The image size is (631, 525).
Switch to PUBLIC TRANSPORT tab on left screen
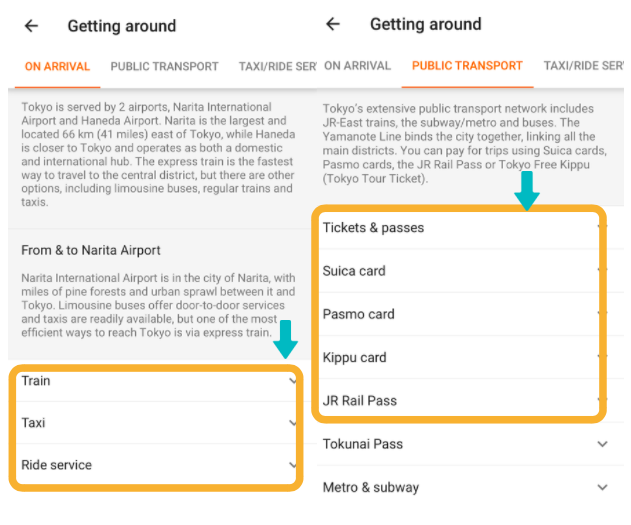(x=165, y=66)
